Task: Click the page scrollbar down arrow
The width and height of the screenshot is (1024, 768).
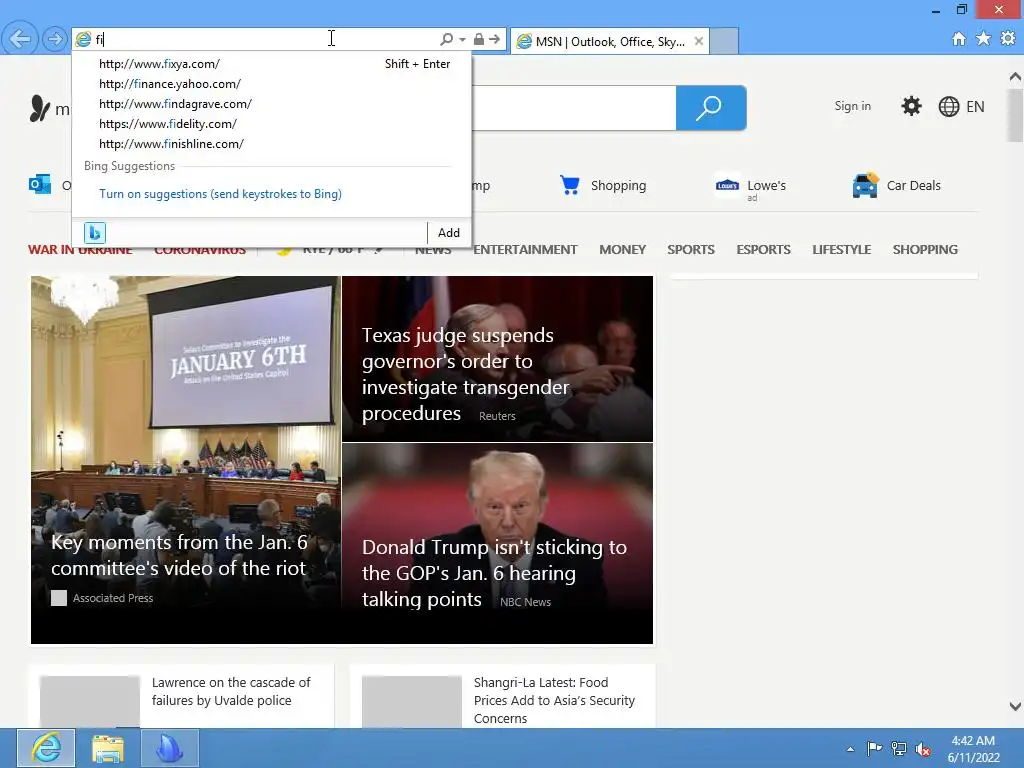Action: tap(1015, 706)
